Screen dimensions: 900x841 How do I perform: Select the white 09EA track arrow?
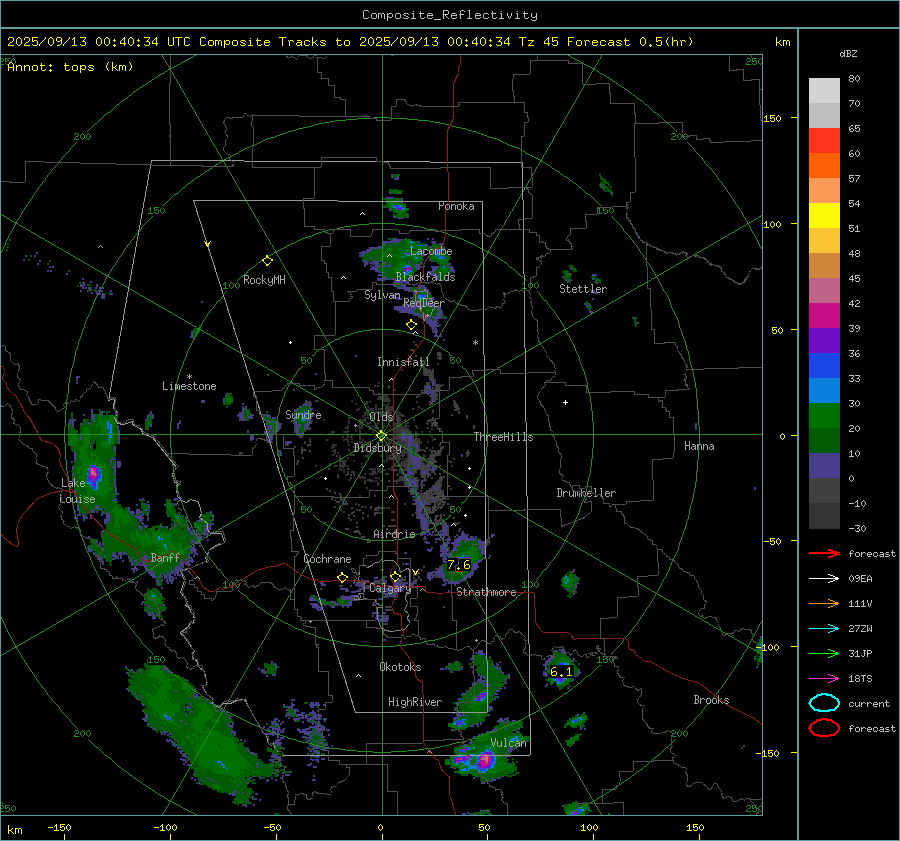(824, 579)
